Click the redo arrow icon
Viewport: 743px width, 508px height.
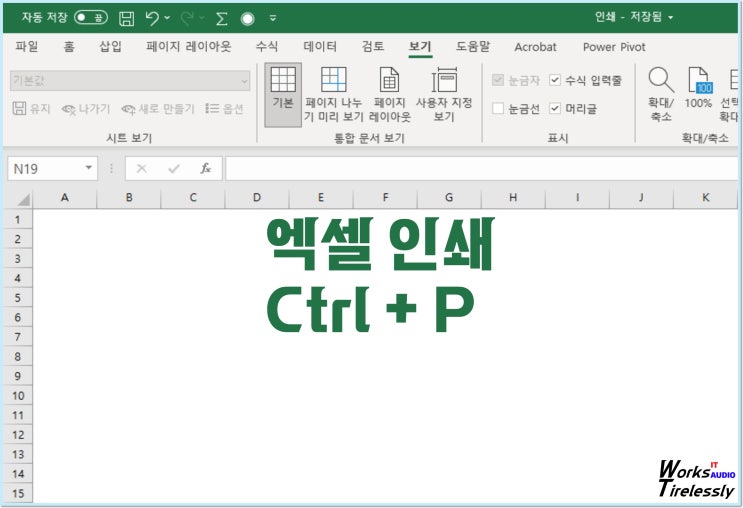(187, 18)
